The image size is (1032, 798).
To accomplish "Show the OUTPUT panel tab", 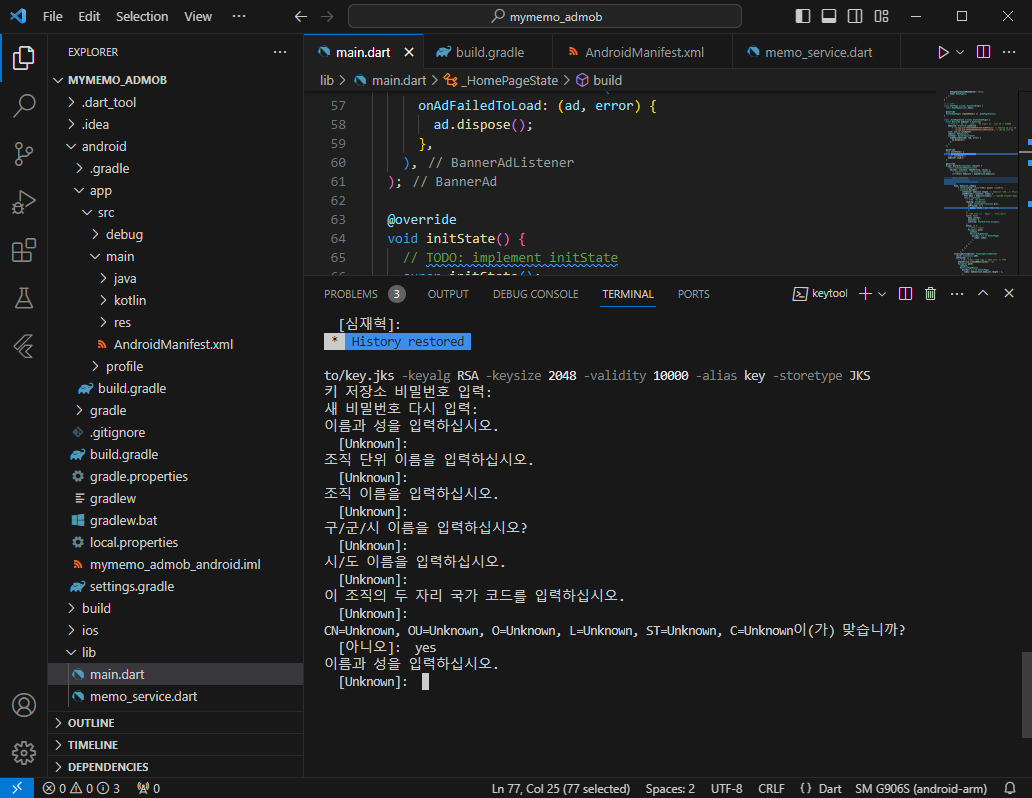I will coord(448,294).
